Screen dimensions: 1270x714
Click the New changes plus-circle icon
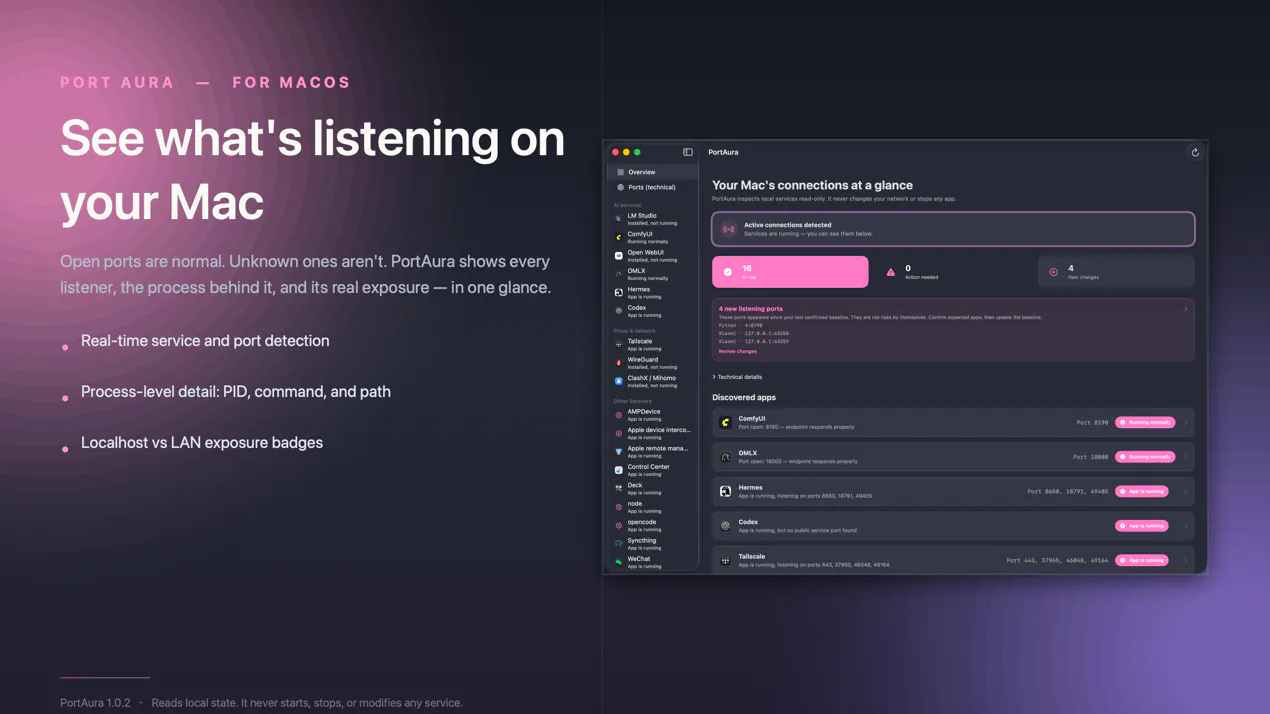click(x=1054, y=272)
